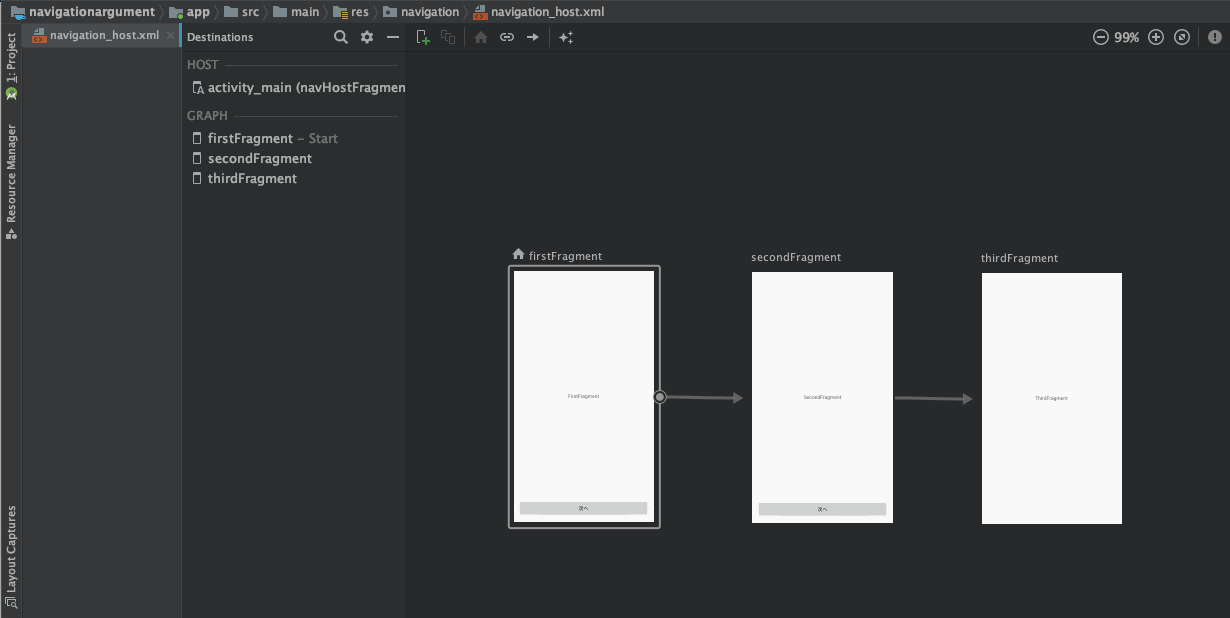Select the action arrow from firstFragment to secondFragment

point(706,398)
